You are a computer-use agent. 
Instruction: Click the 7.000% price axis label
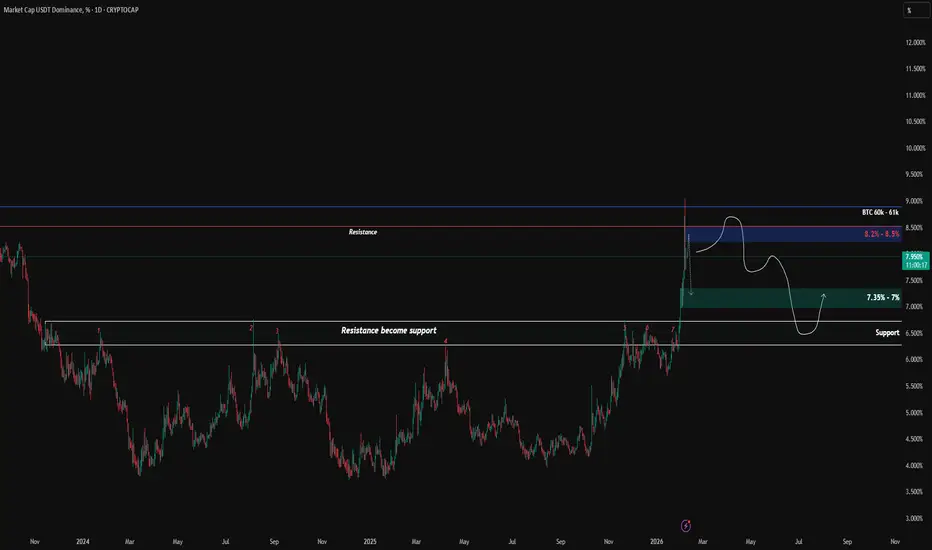915,307
